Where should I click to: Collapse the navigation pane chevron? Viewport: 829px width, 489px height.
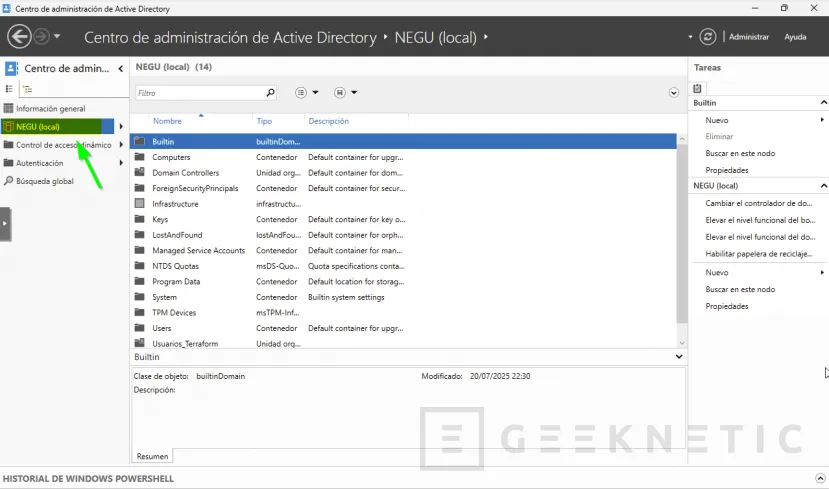click(121, 68)
